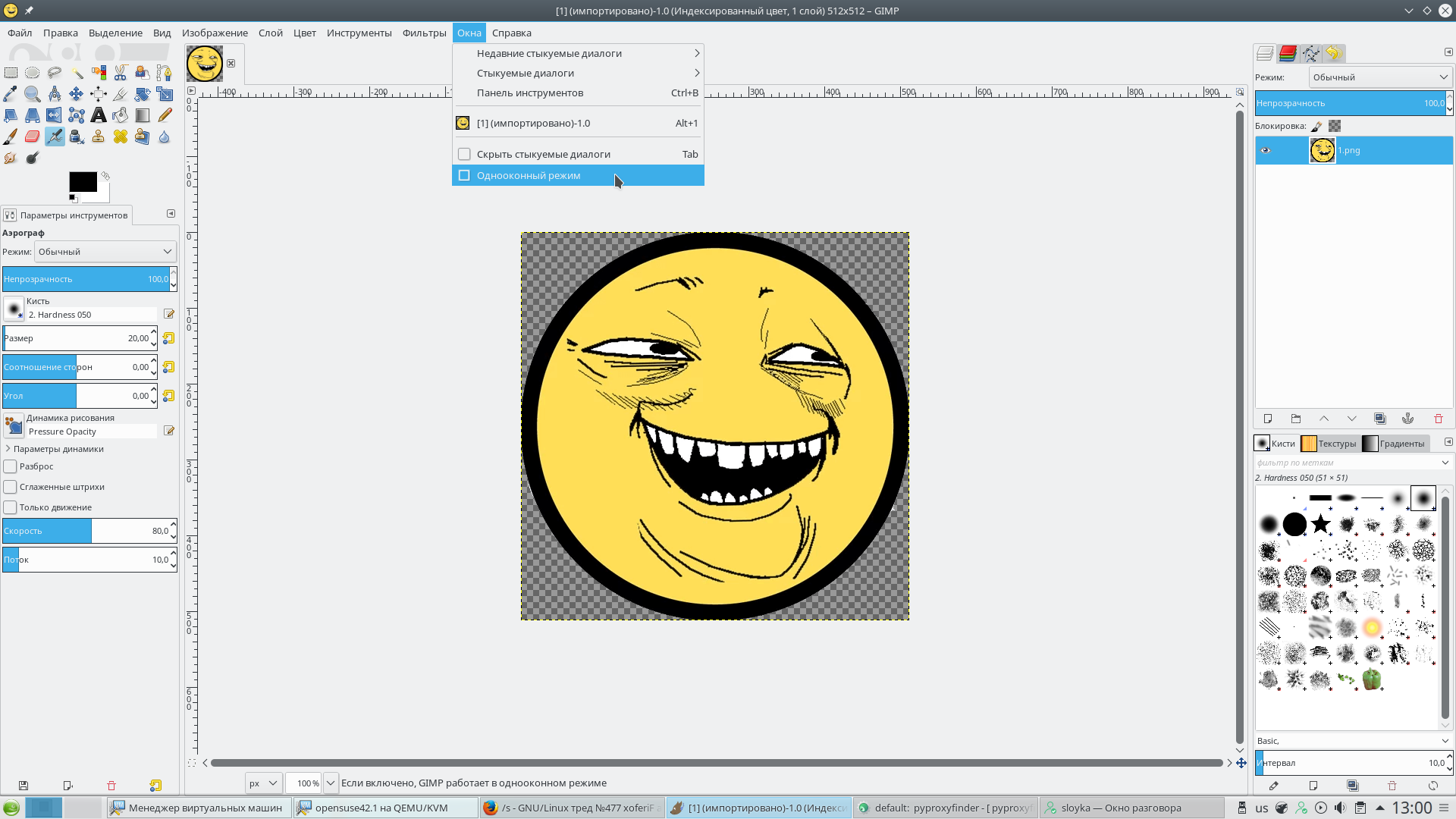Viewport: 1456px width, 819px height.
Task: Open the Файл menu
Action: tap(20, 33)
